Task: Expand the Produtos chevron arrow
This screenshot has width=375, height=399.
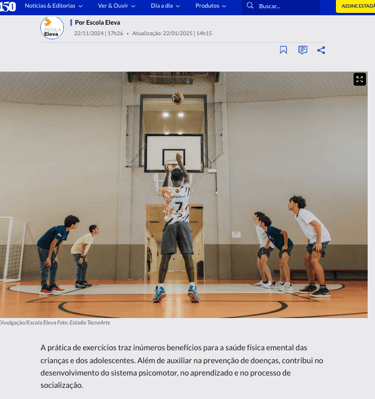Action: coord(224,6)
